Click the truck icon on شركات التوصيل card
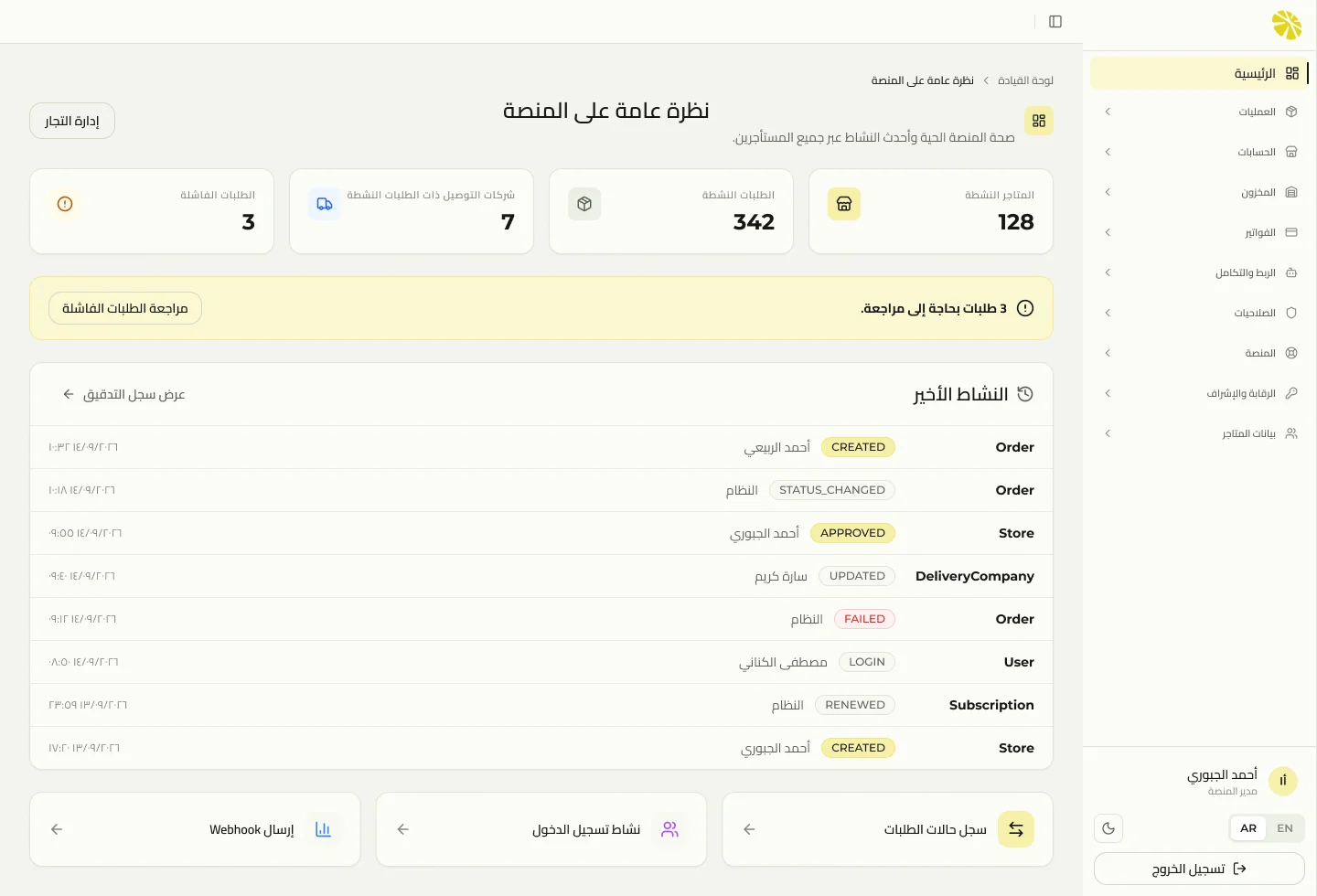Viewport: 1317px width, 896px height. click(x=325, y=204)
